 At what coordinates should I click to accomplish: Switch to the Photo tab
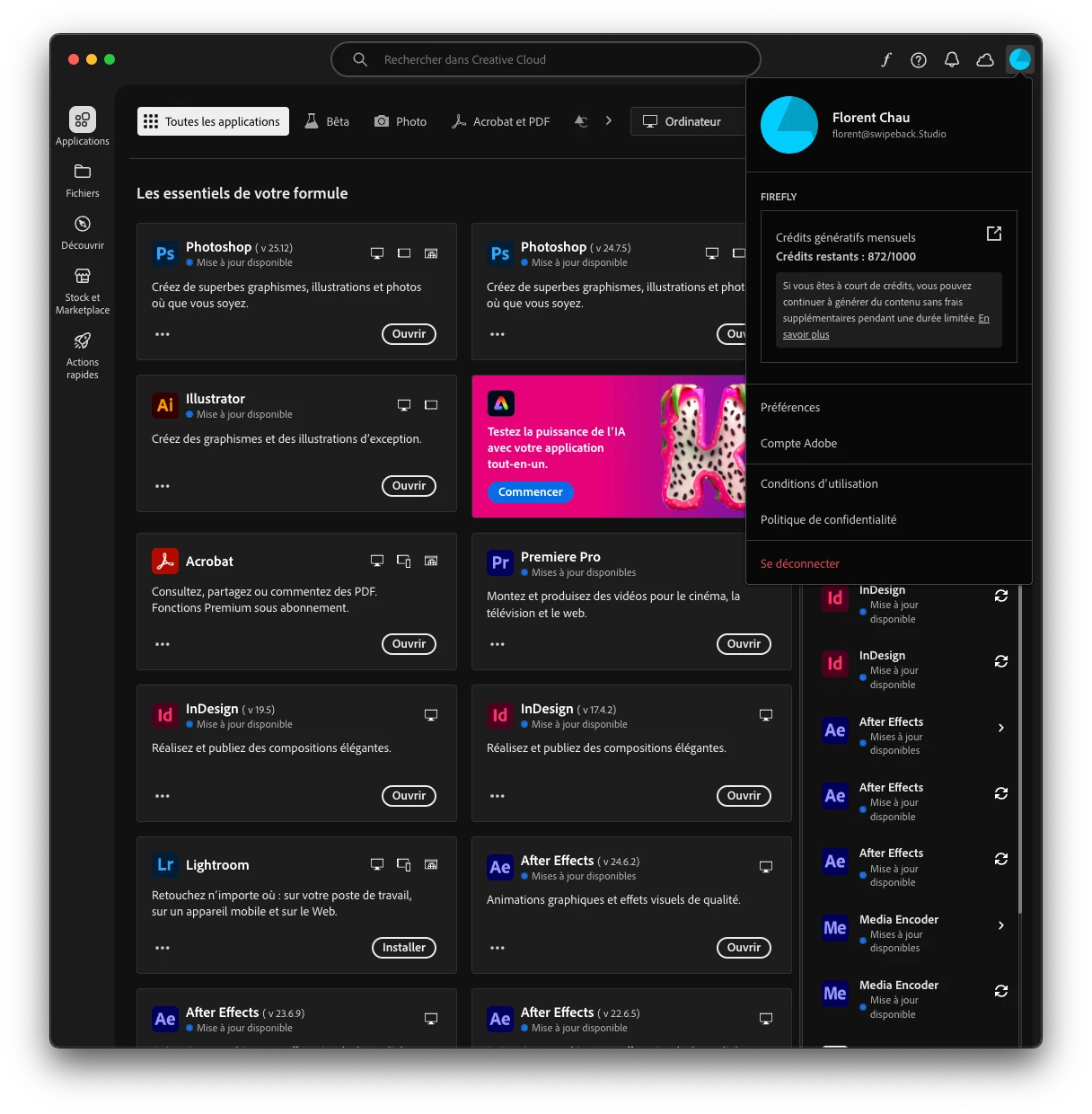click(x=401, y=121)
